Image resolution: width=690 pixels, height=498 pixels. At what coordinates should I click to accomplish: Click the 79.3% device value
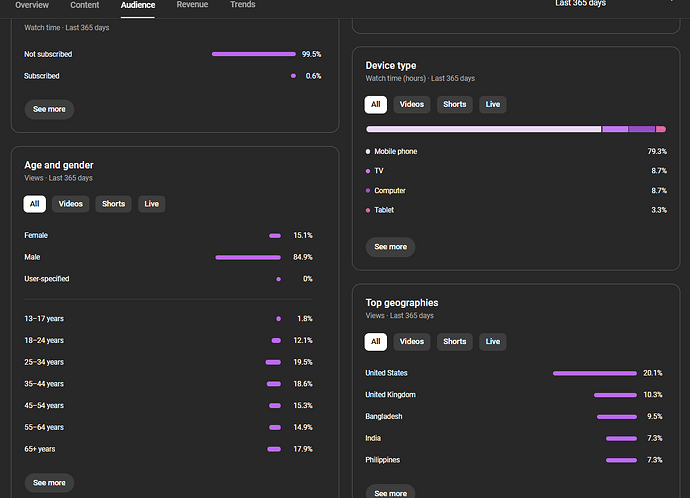(x=657, y=151)
